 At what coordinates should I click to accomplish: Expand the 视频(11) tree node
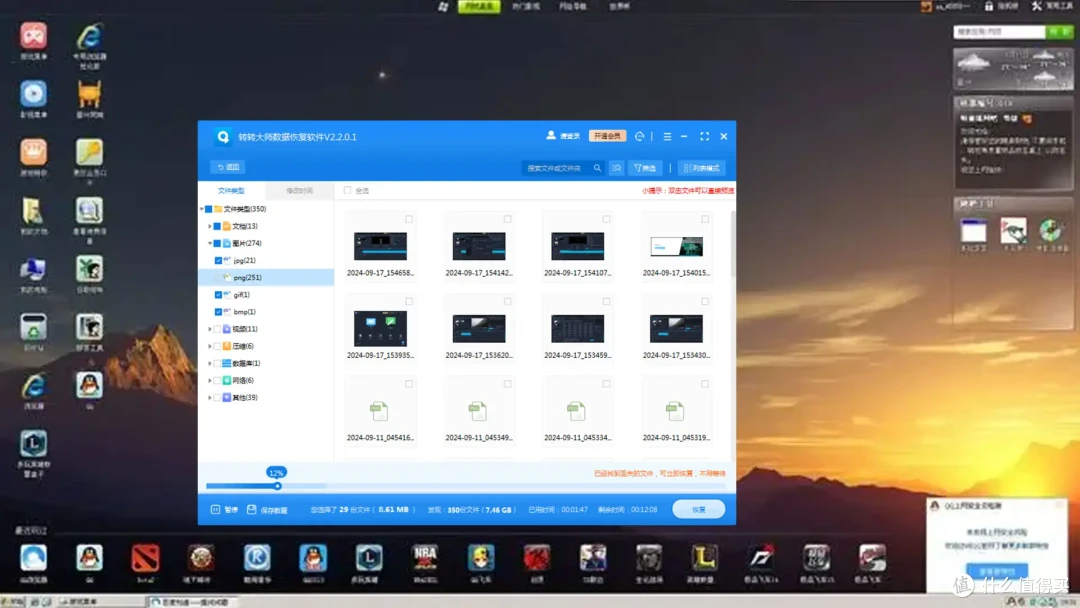(210, 329)
